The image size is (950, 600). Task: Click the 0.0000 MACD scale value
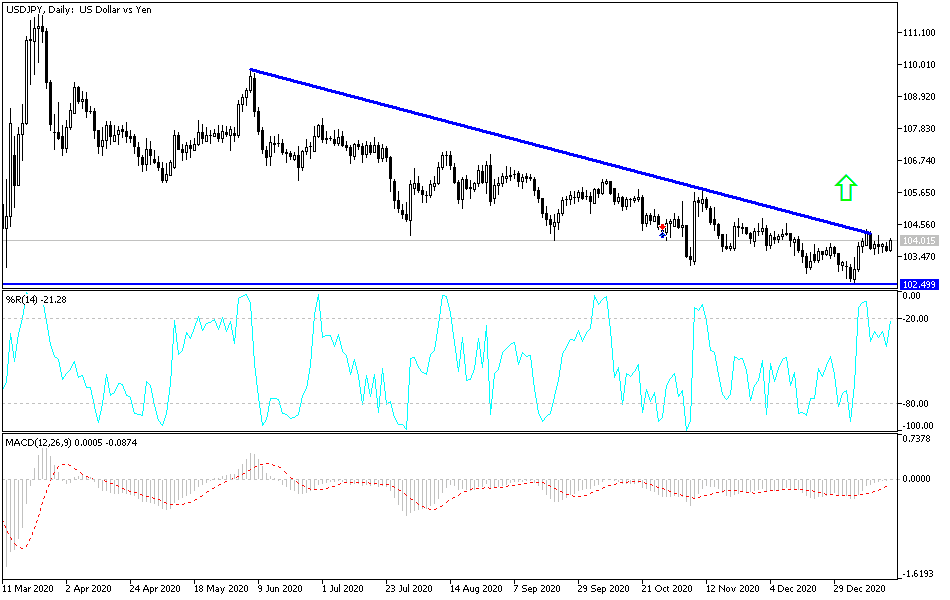[915, 479]
